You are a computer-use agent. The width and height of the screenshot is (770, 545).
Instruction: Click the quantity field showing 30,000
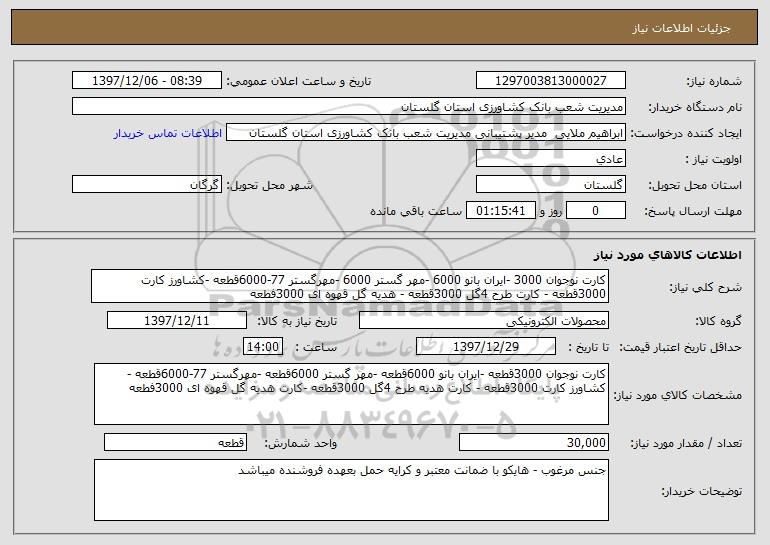coord(534,442)
